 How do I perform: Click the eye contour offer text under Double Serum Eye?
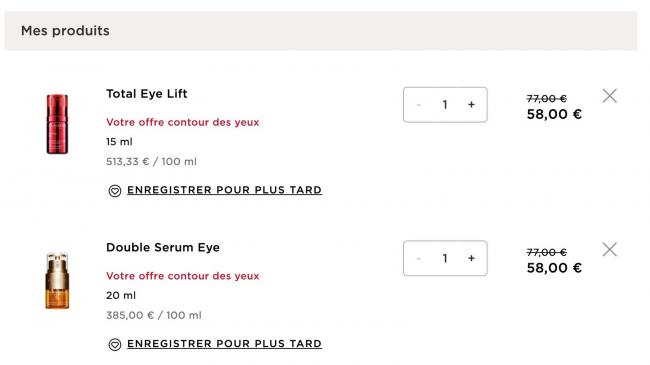182,276
